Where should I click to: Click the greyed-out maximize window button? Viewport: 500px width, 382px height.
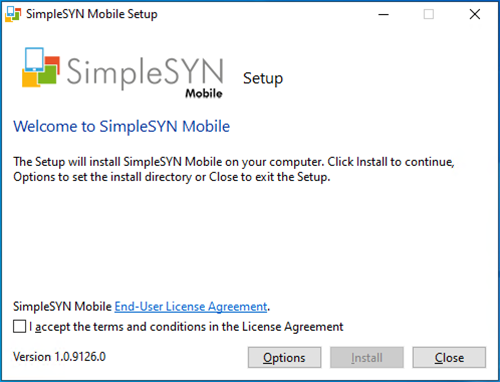429,14
